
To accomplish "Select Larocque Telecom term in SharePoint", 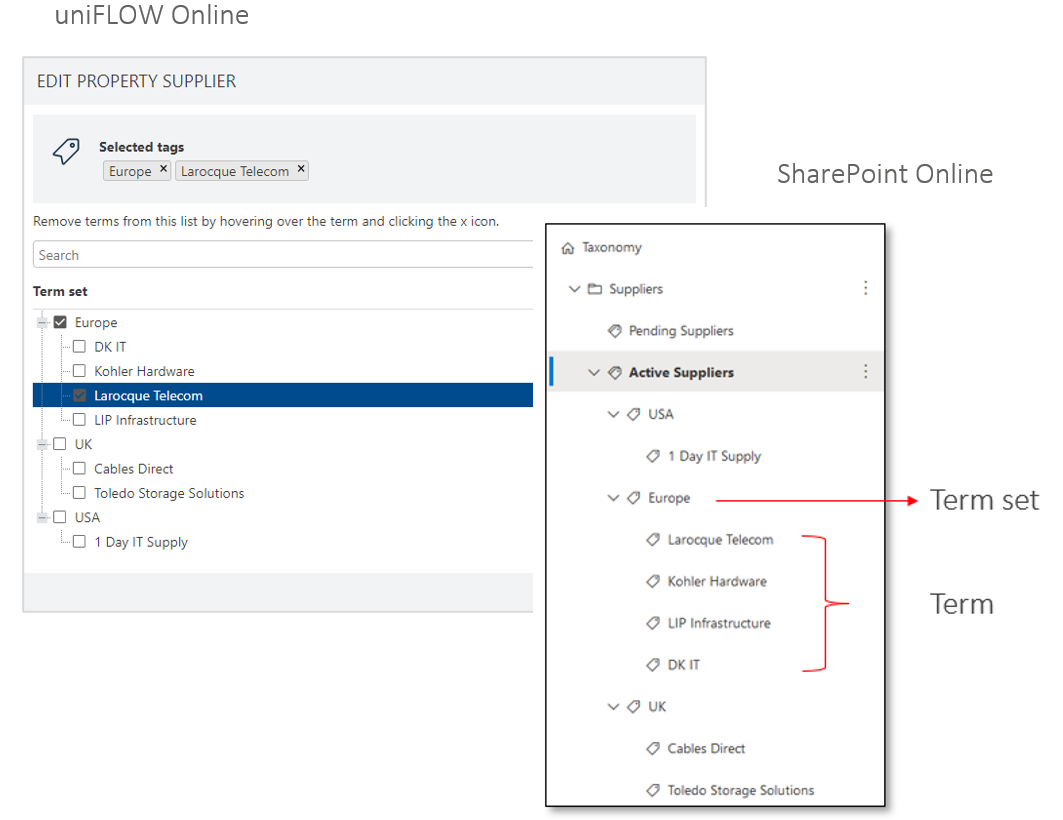I will pos(720,539).
